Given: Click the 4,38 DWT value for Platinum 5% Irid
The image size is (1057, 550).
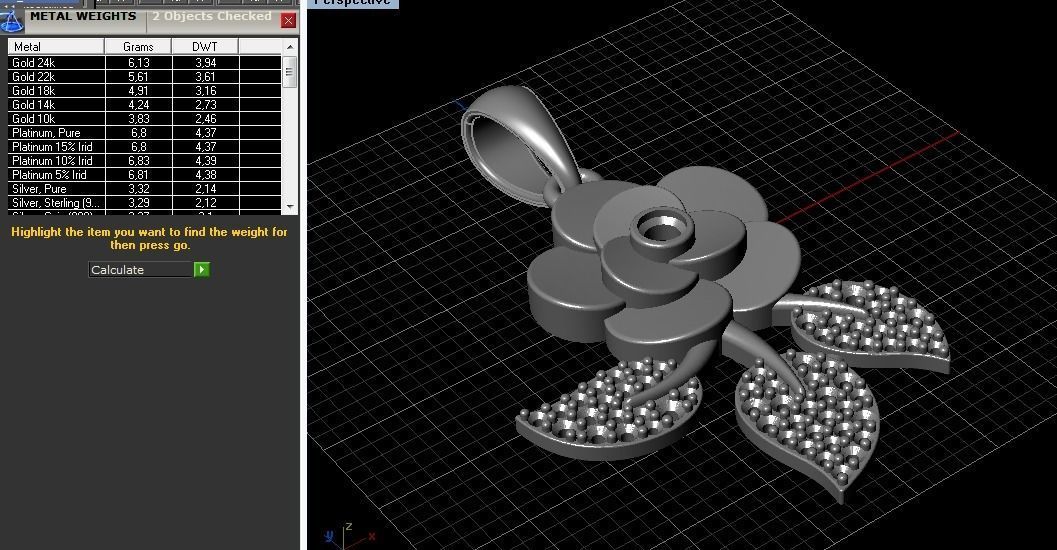Looking at the screenshot, I should (x=206, y=175).
